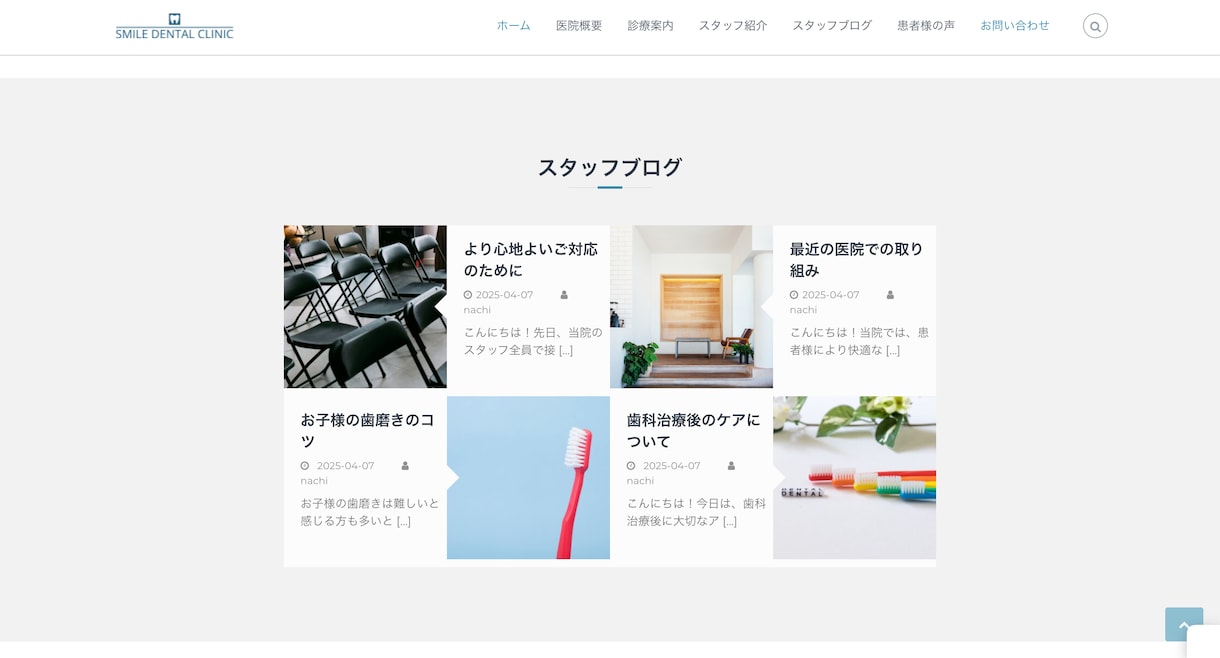This screenshot has width=1220, height=658.
Task: Click author icon on 歯科治療後のケア post
Action: [731, 466]
